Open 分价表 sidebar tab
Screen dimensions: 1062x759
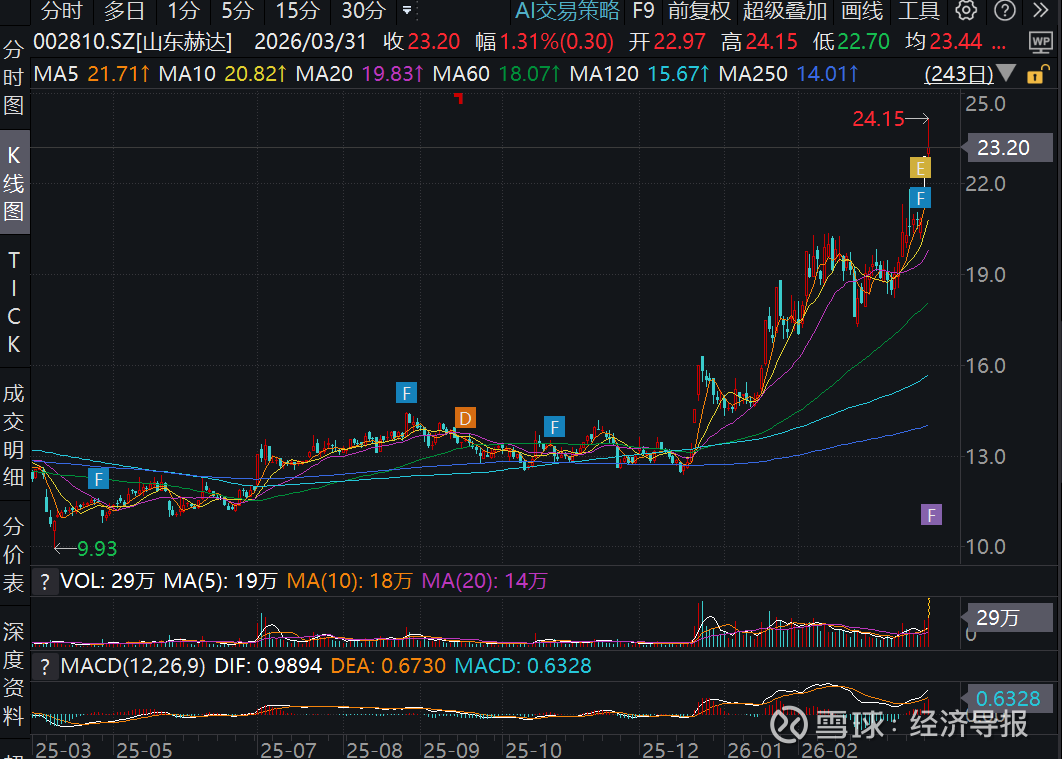click(14, 554)
